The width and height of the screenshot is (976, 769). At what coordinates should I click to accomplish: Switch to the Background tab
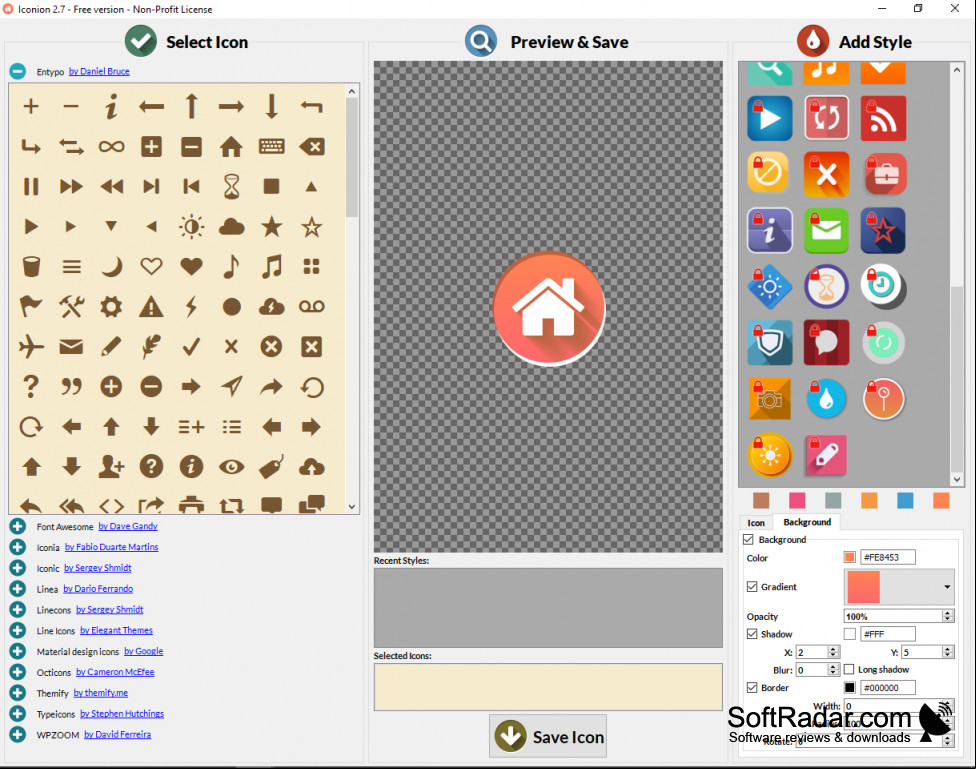tap(807, 522)
